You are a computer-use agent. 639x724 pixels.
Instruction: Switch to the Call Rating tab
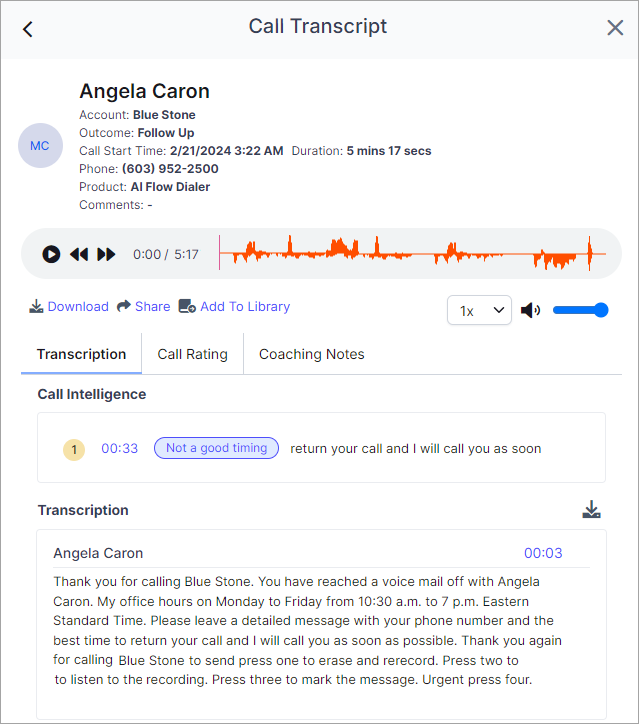coord(193,354)
